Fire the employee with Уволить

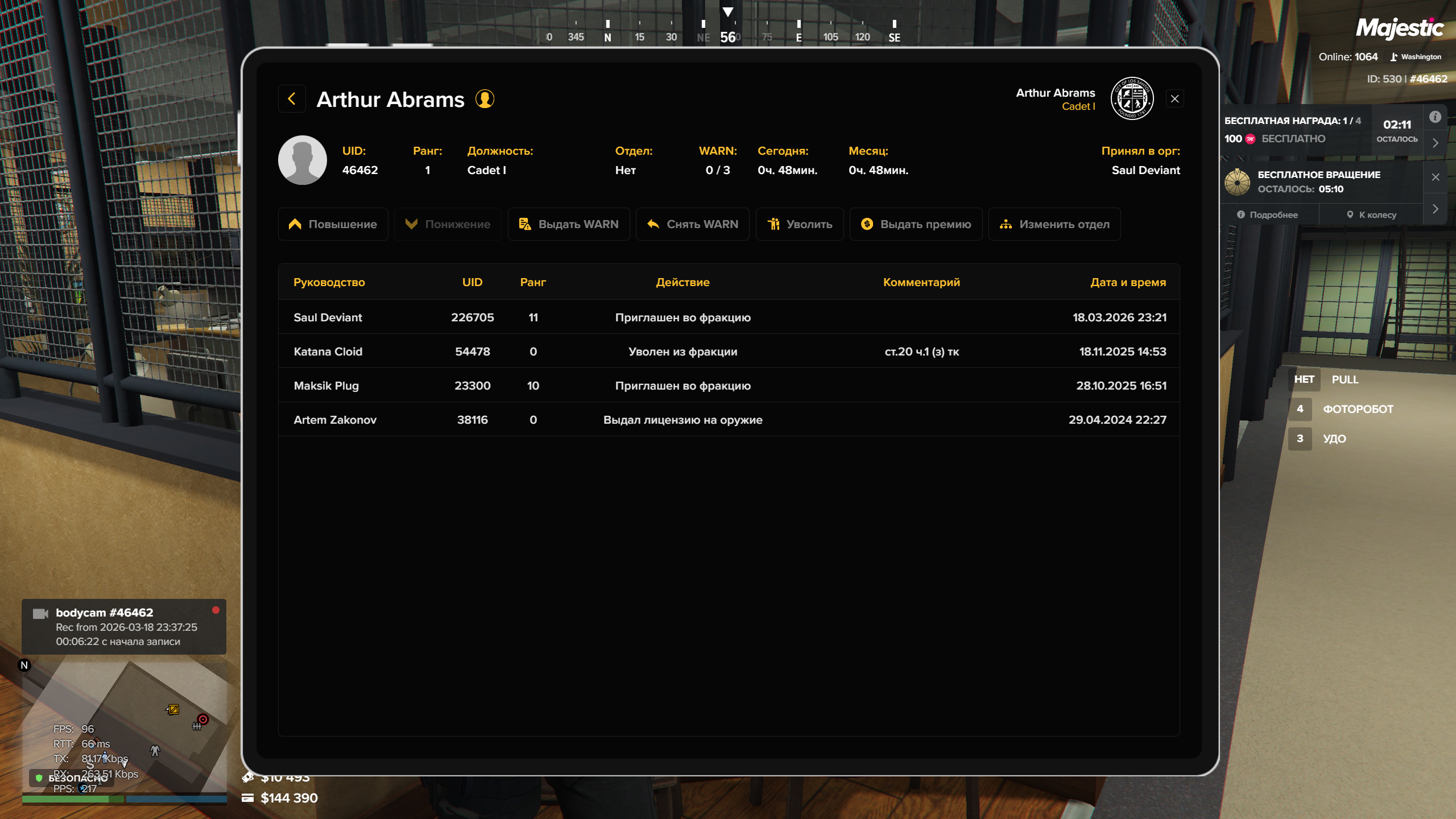pos(799,224)
